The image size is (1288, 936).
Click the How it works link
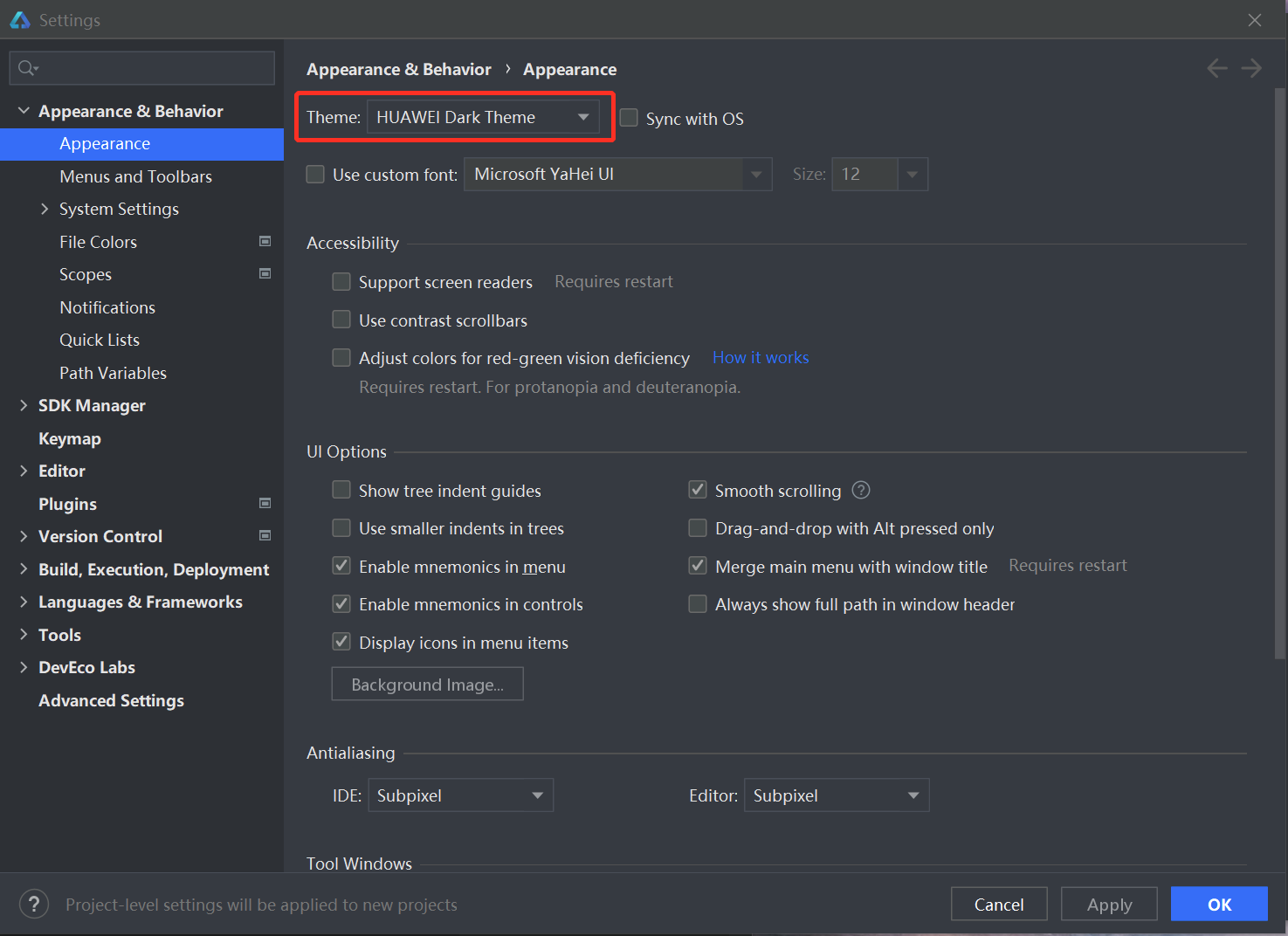761,357
